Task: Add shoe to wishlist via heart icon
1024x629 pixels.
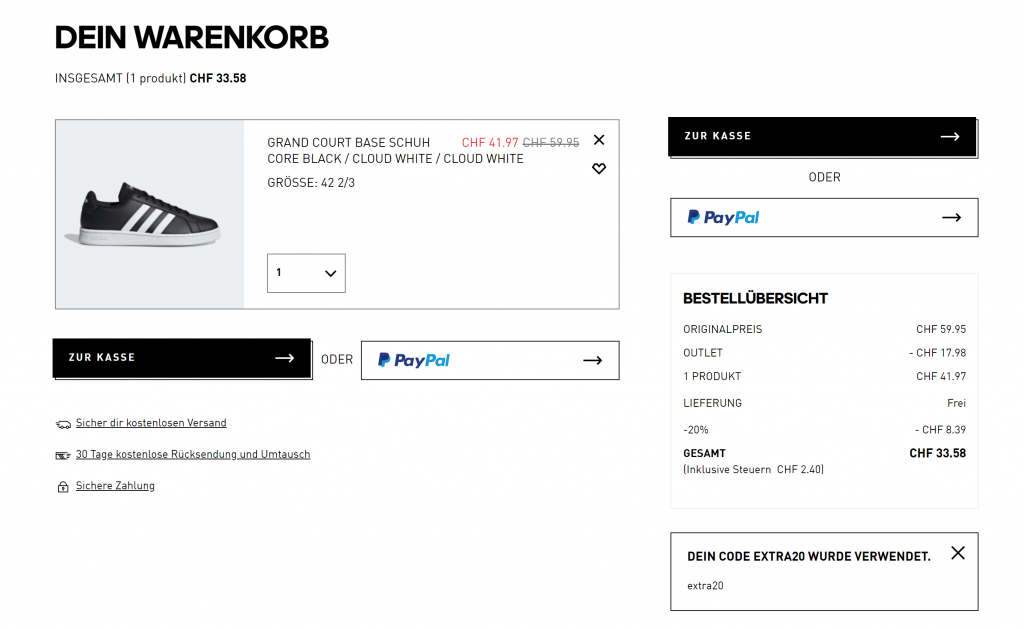Action: point(599,169)
